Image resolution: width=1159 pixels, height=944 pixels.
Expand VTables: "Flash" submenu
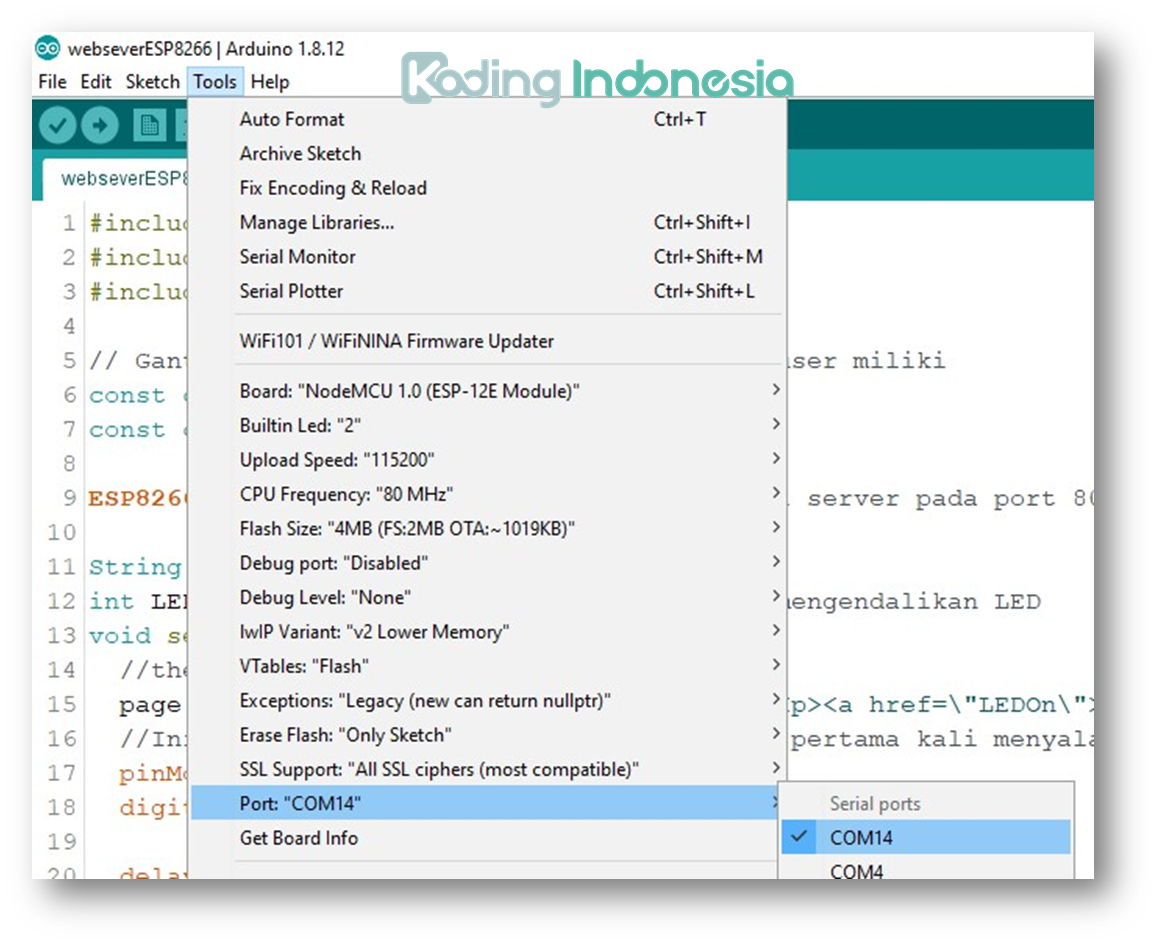tap(488, 665)
